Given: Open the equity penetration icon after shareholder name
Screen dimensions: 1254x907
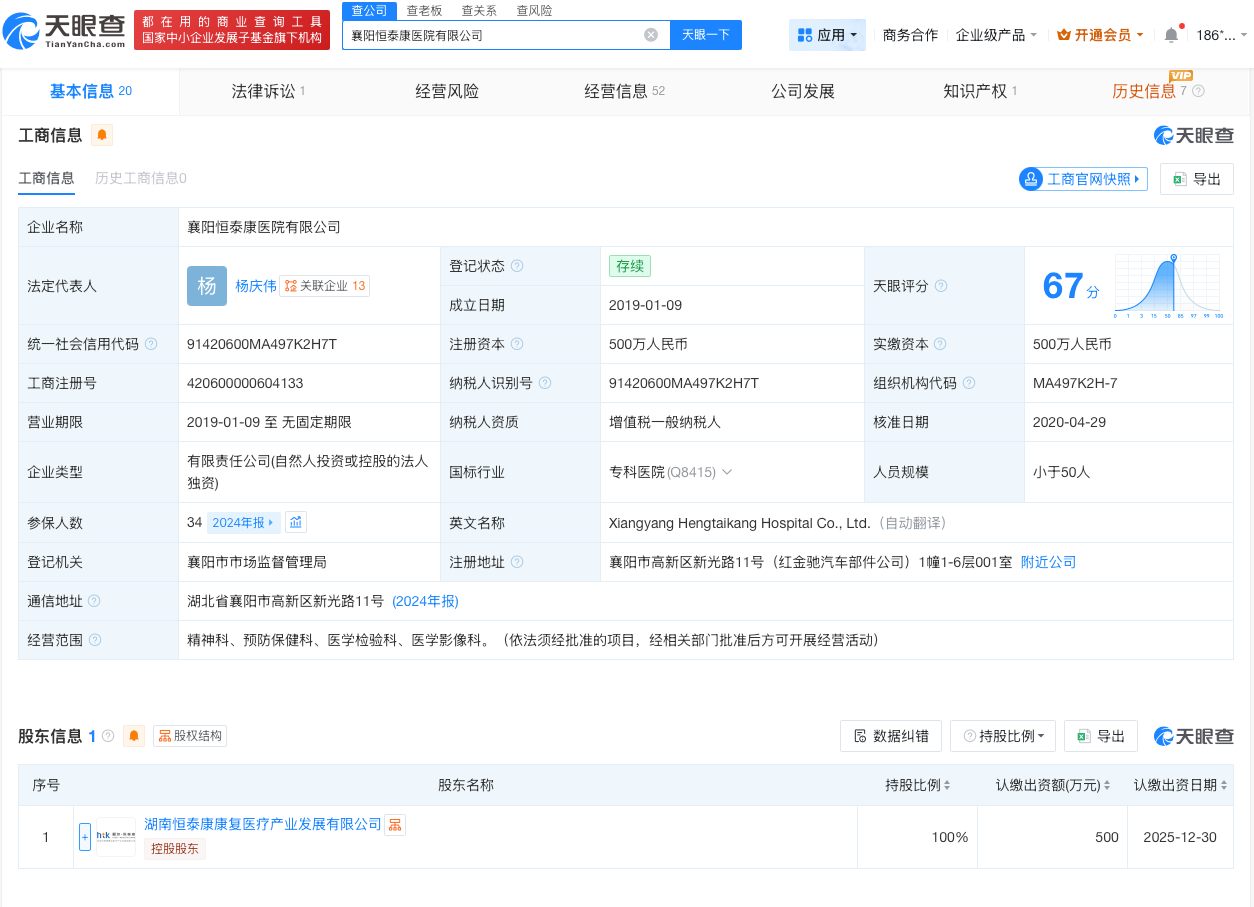Looking at the screenshot, I should coord(395,824).
